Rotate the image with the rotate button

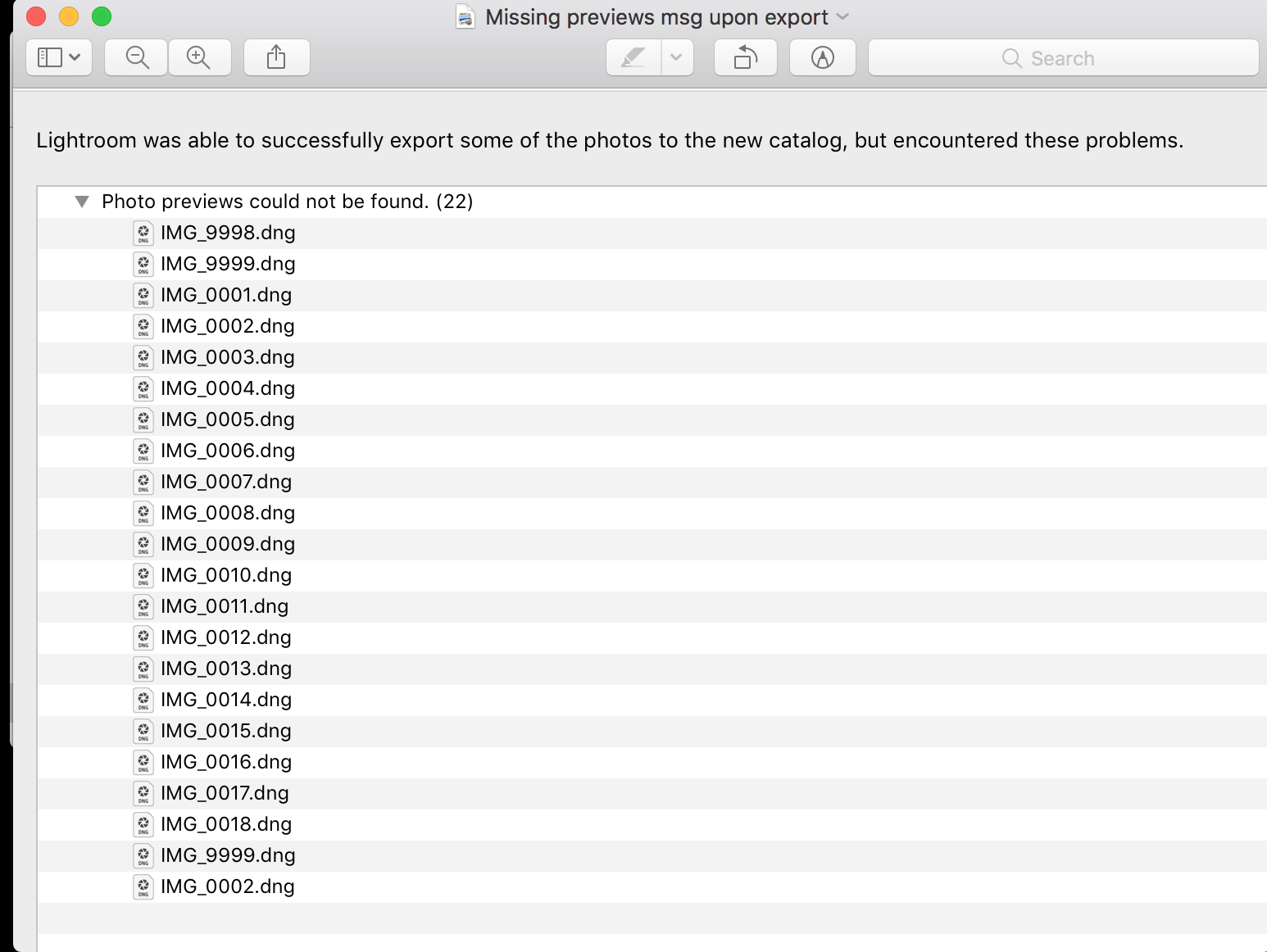[745, 57]
